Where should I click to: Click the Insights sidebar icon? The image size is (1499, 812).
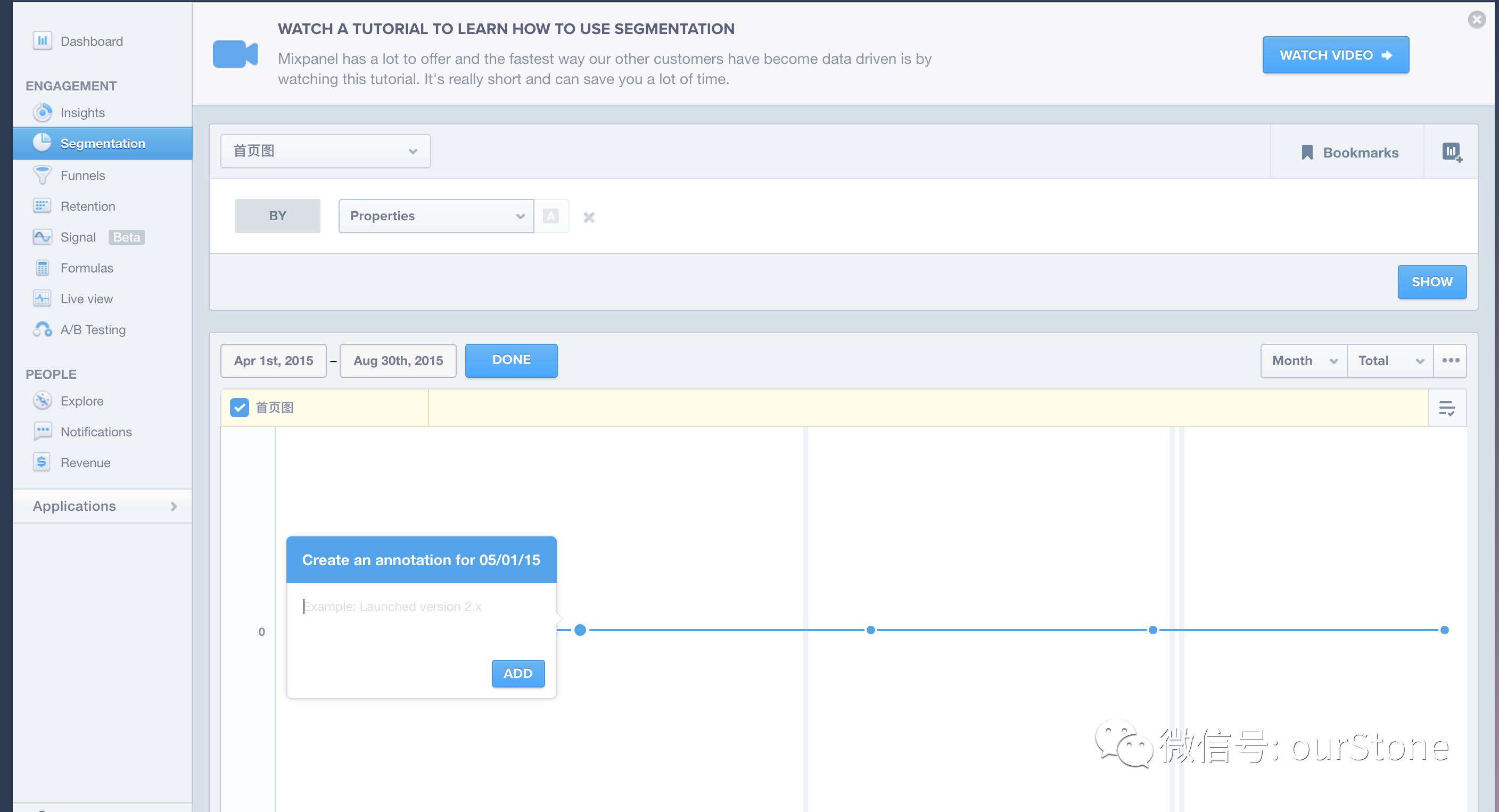[x=42, y=112]
